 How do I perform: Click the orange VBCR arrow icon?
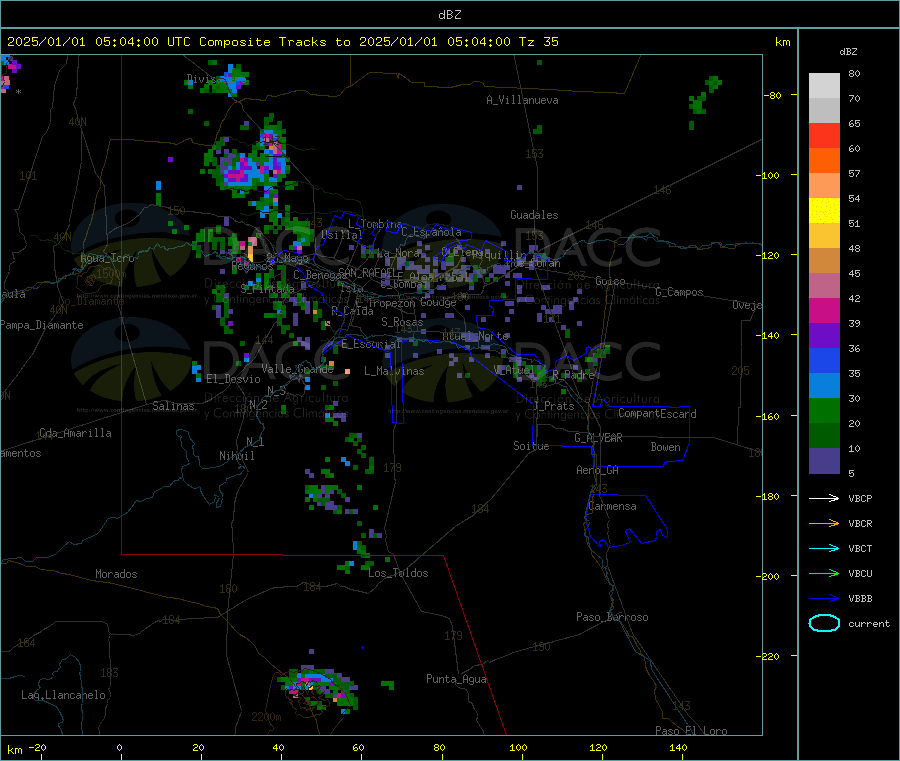click(x=824, y=523)
